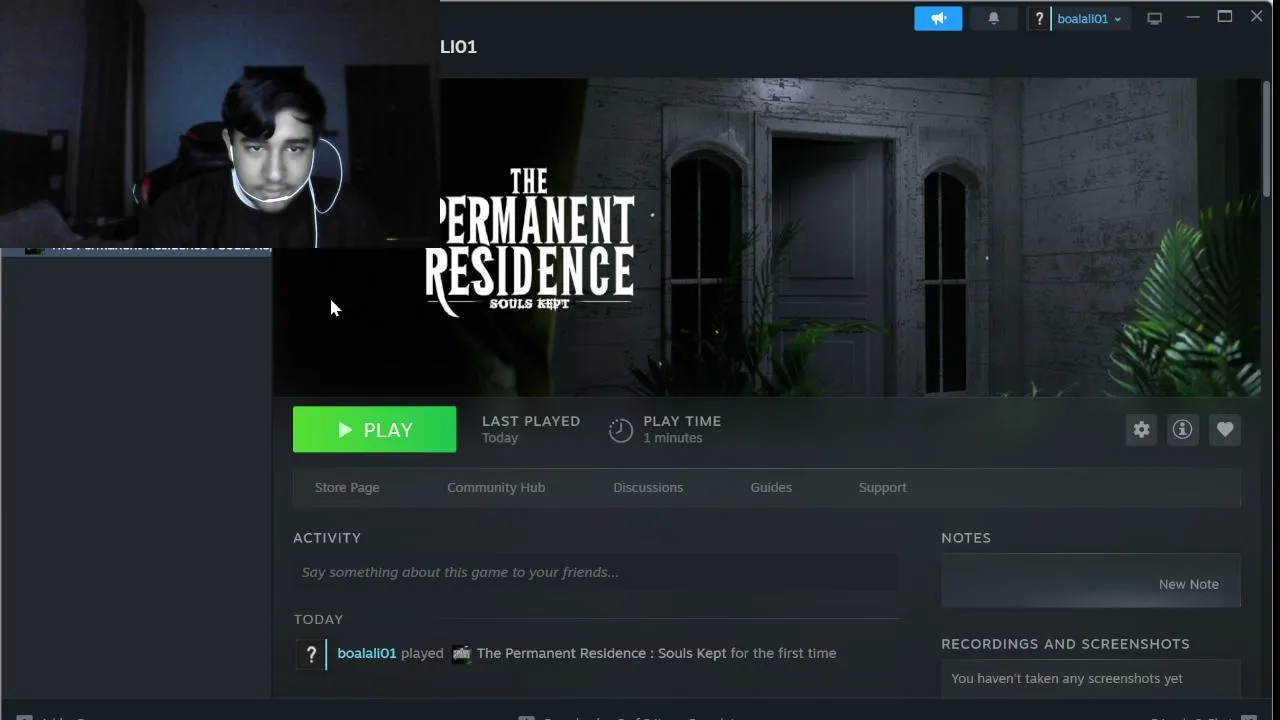Click the user avatar in activity feed

(x=311, y=654)
